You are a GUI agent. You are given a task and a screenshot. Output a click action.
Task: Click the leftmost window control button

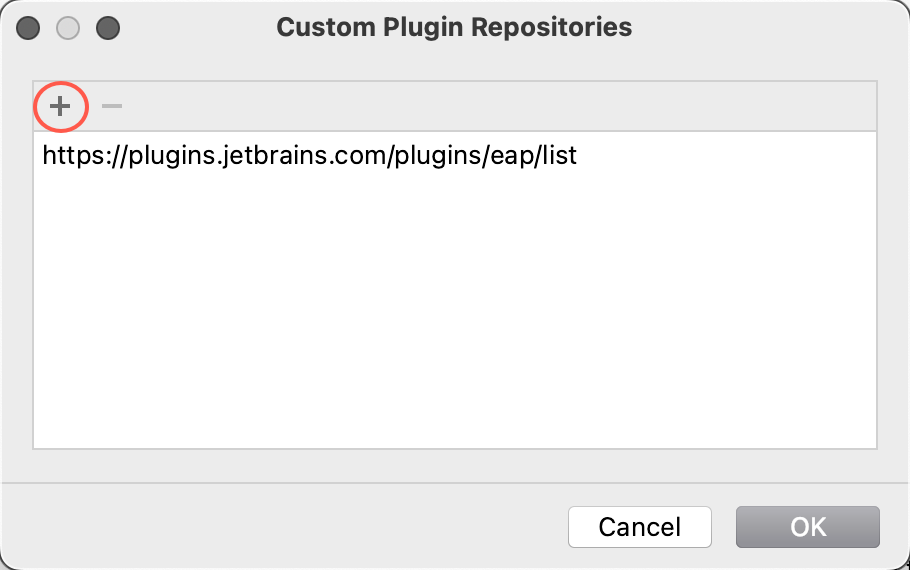(x=28, y=28)
